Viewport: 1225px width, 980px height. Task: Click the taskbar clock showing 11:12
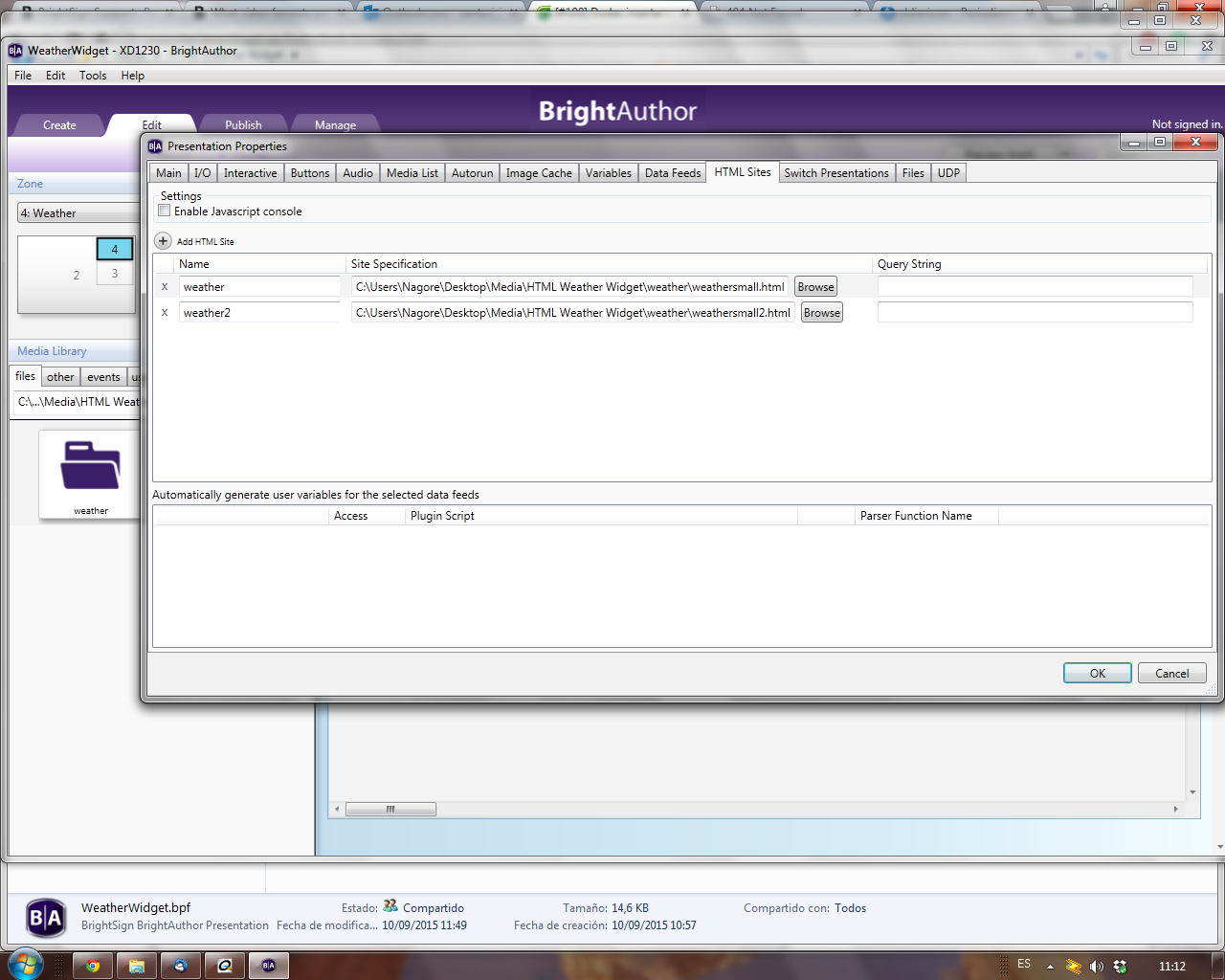1172,967
